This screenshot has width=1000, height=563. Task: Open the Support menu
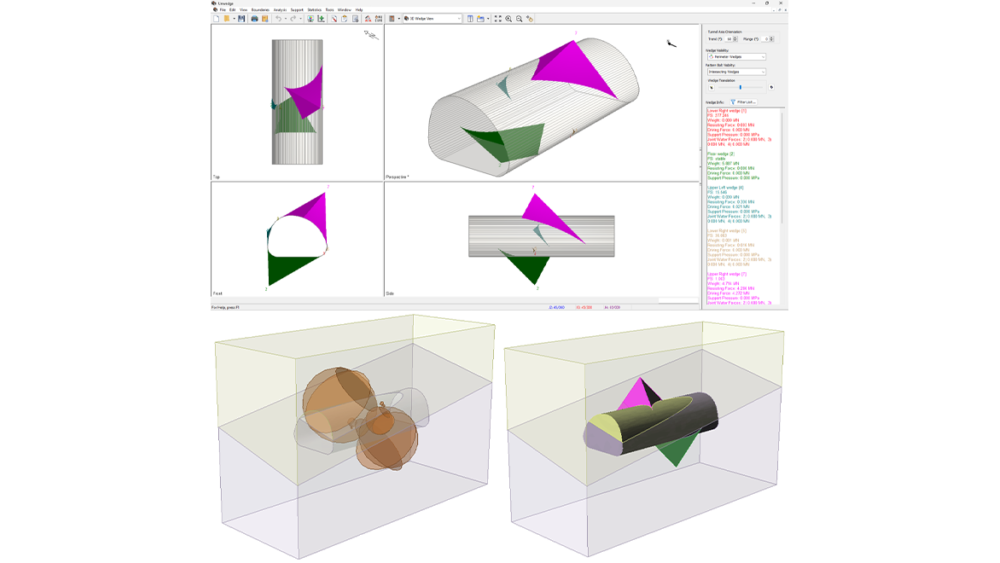(297, 9)
